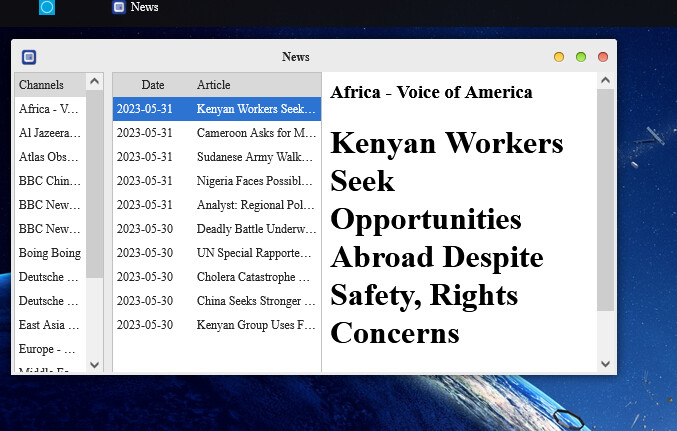This screenshot has width=677, height=431.
Task: Click the News app icon in window titlebar
Action: point(29,57)
